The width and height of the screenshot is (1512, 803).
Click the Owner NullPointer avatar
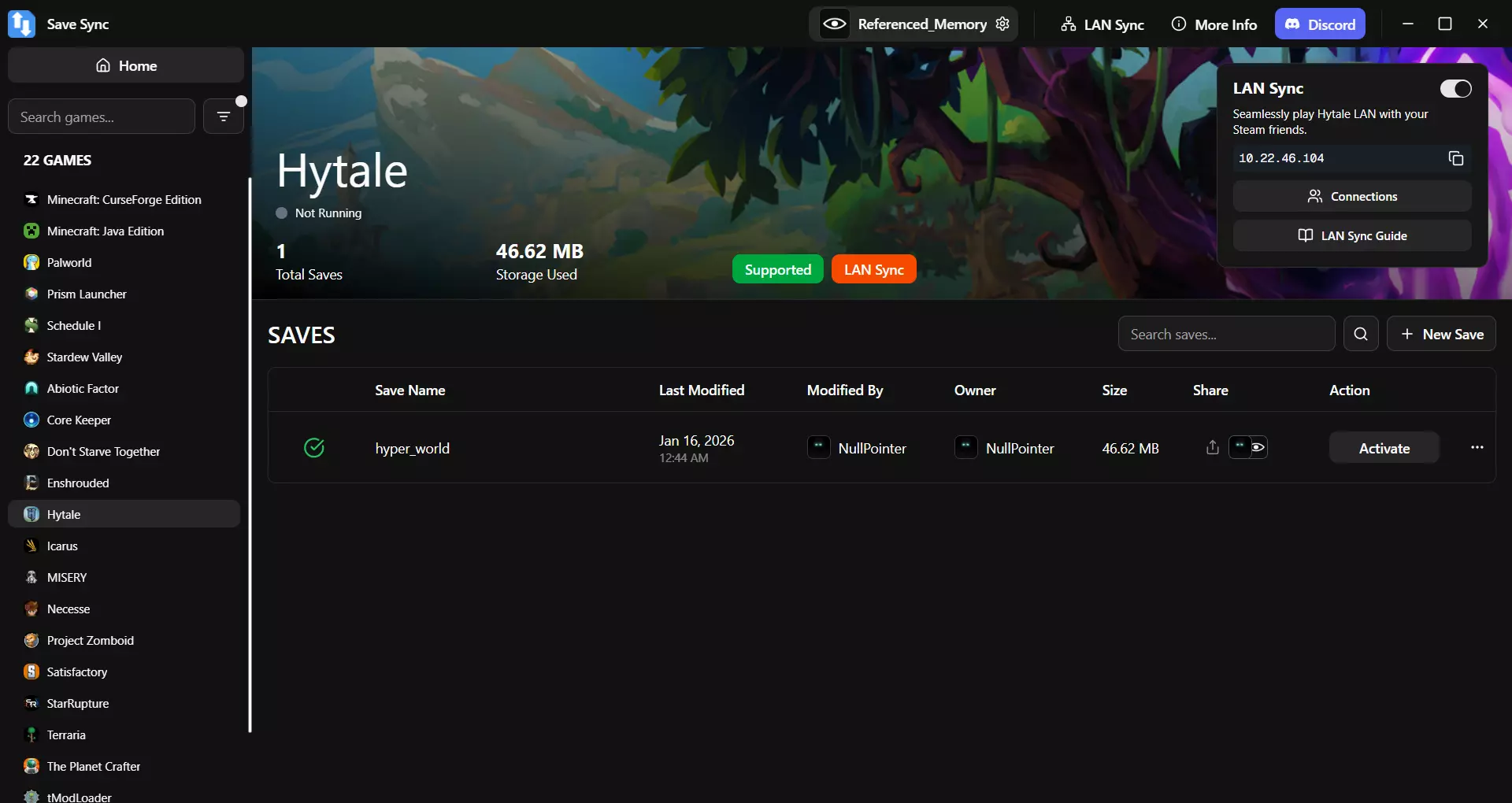coord(966,447)
